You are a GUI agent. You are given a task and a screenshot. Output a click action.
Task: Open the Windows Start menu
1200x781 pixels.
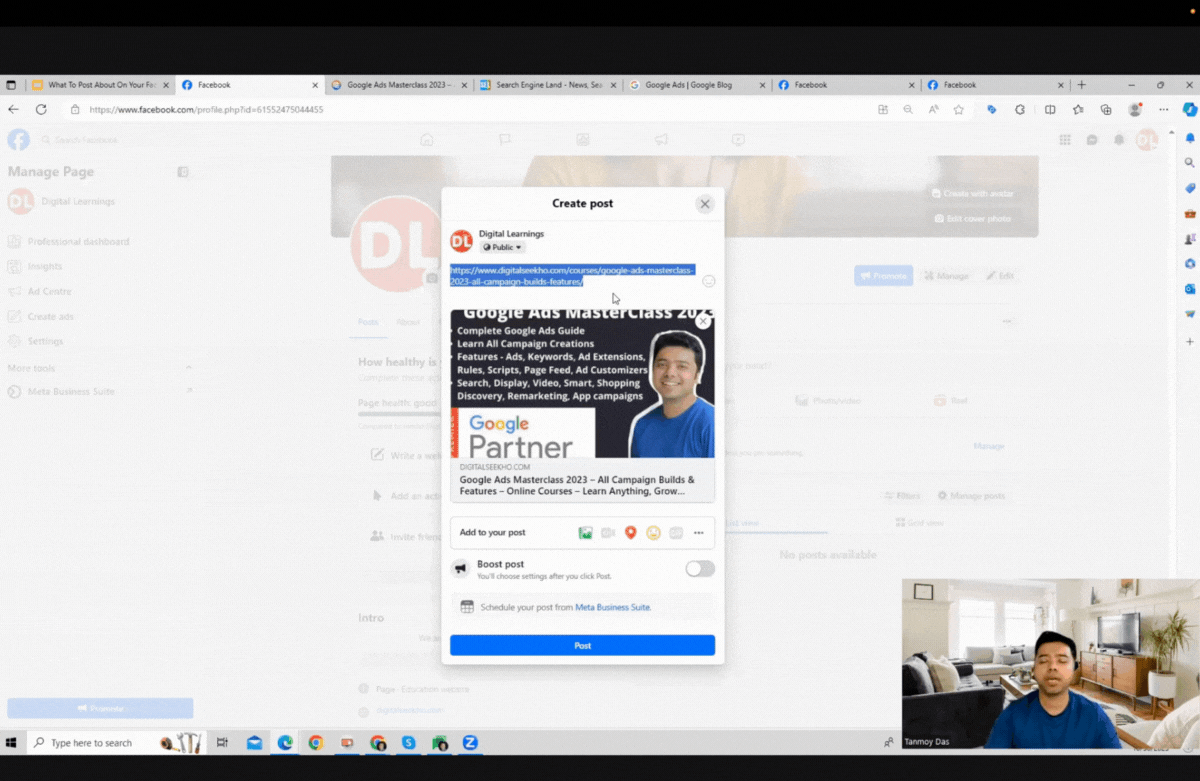coord(12,743)
